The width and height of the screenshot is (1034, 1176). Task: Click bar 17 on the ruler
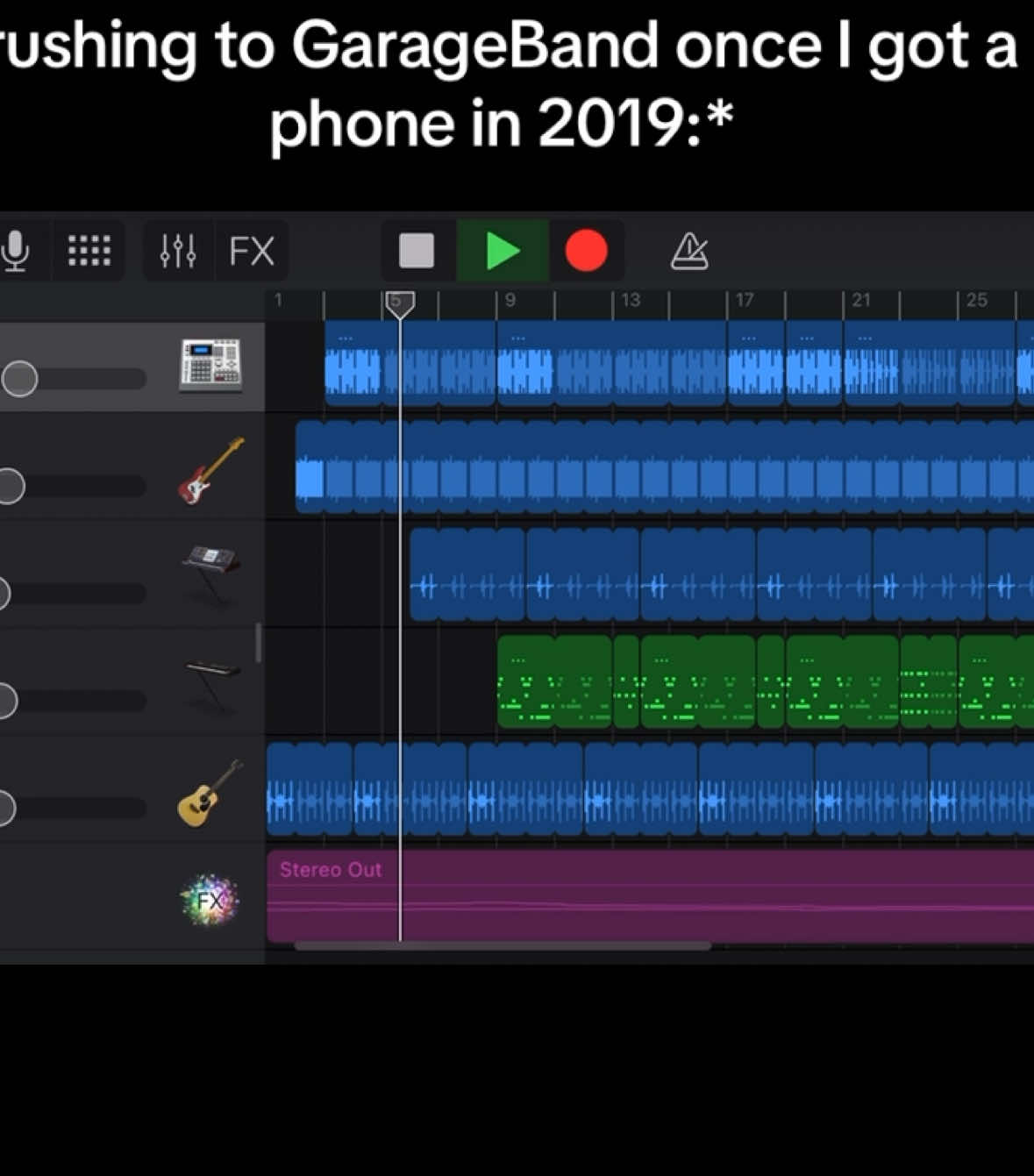click(745, 301)
